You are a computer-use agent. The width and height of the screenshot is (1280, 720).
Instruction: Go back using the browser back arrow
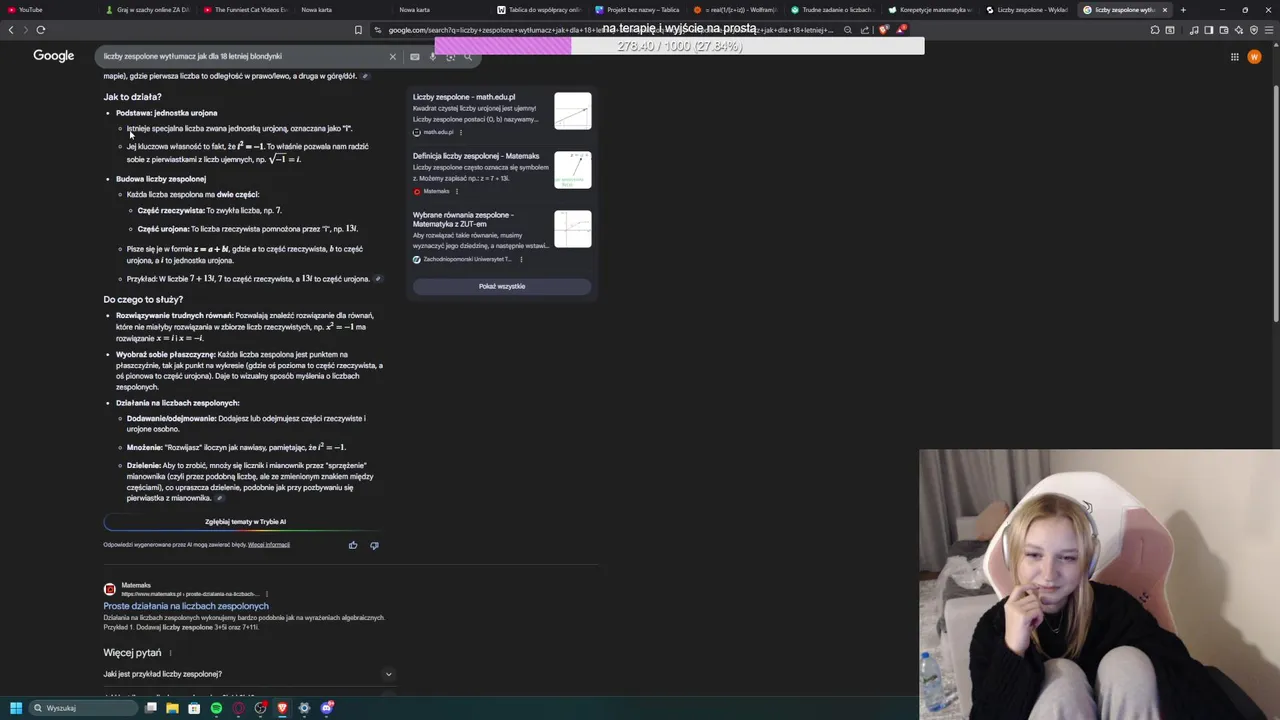[11, 30]
